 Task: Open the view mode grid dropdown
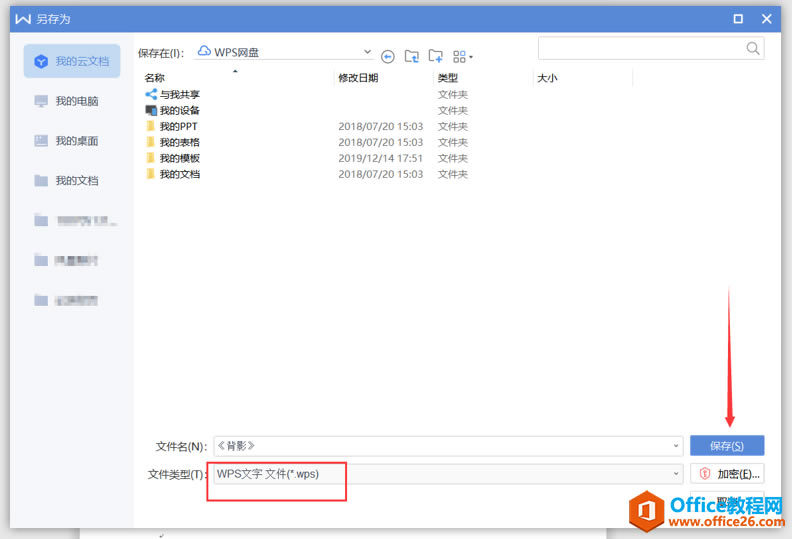click(463, 57)
